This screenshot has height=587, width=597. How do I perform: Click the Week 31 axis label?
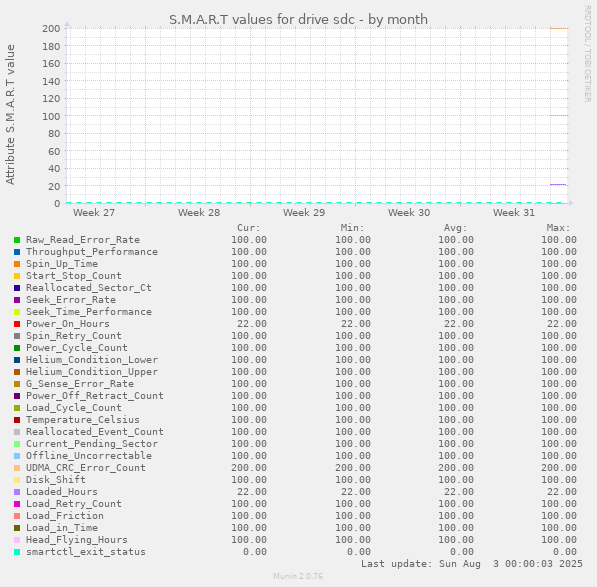click(x=514, y=213)
